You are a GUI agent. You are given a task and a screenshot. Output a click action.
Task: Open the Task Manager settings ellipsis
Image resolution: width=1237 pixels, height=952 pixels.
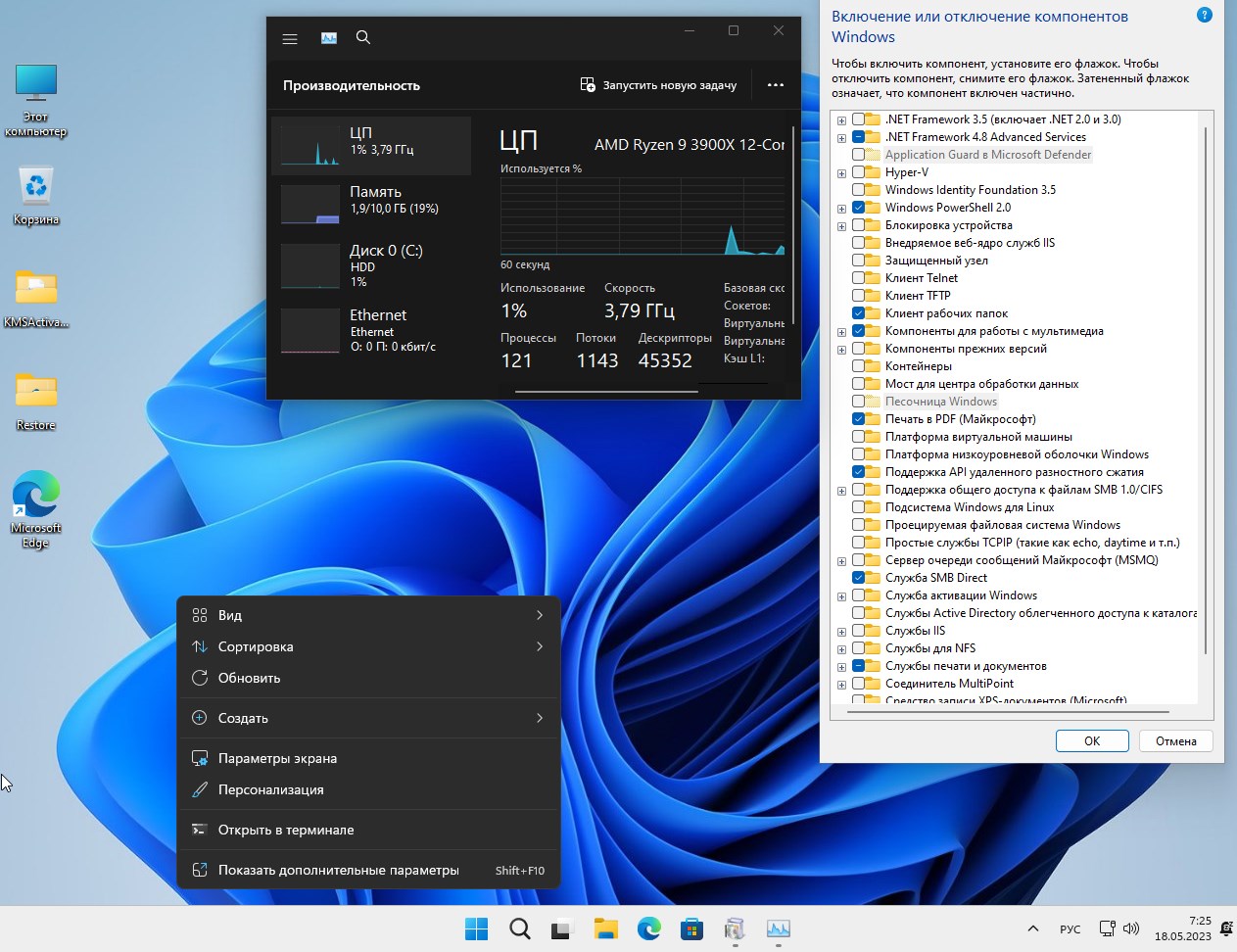[x=775, y=85]
